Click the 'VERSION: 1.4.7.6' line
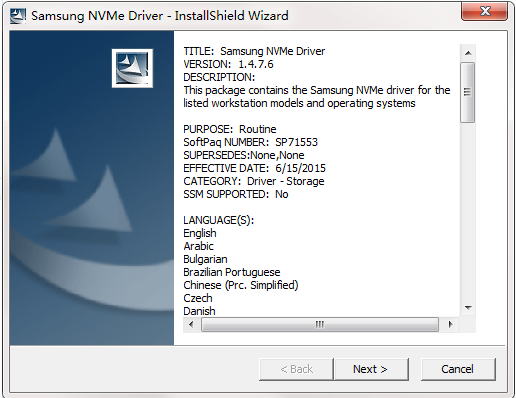This screenshot has height=398, width=516. 228,64
